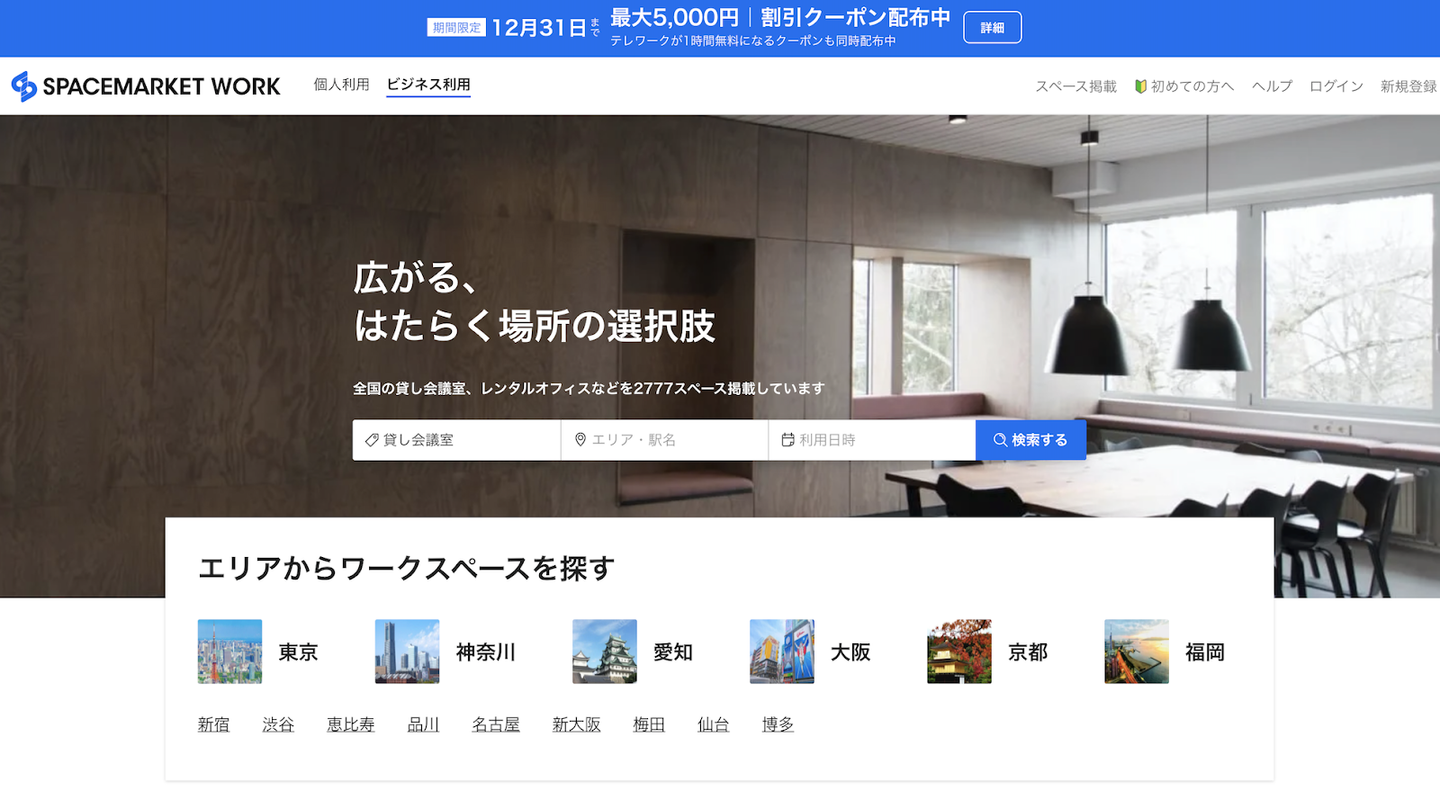Open the スペース掲載 link
The image size is (1440, 809).
[1076, 86]
